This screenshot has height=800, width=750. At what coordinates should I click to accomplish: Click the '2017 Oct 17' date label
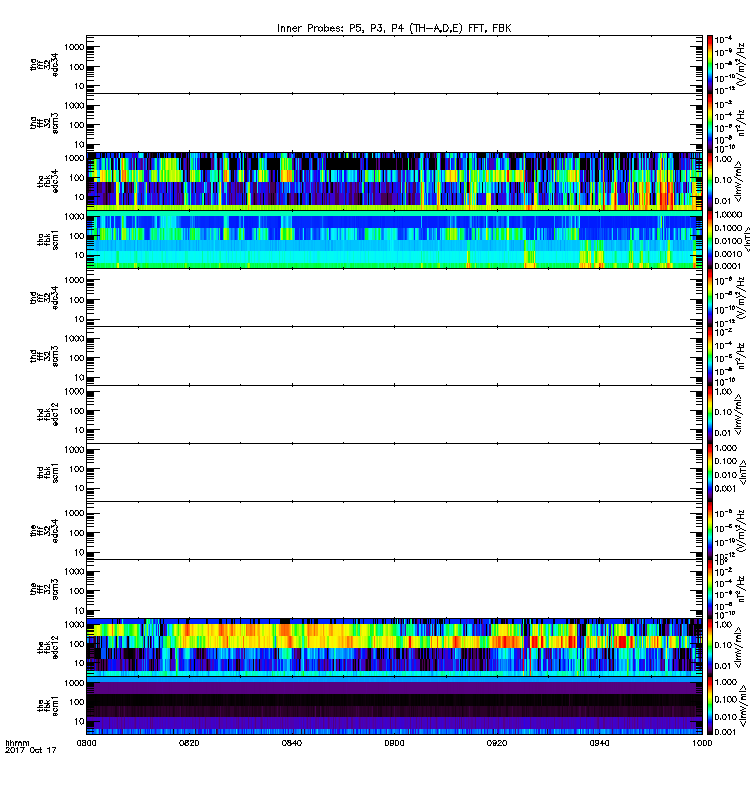tap(31, 750)
